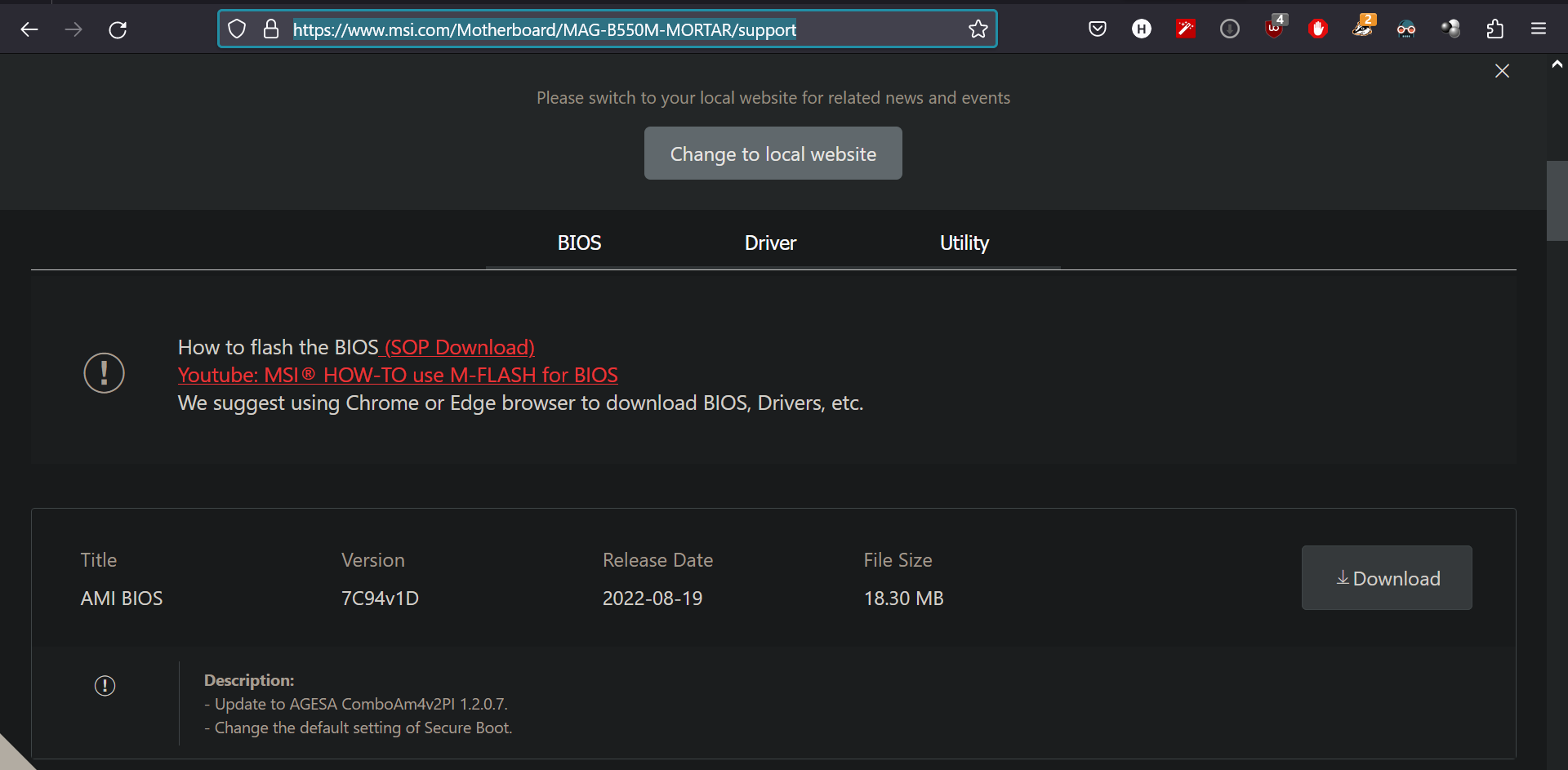Click the red magic wand extension icon
1568x770 pixels.
(x=1186, y=29)
